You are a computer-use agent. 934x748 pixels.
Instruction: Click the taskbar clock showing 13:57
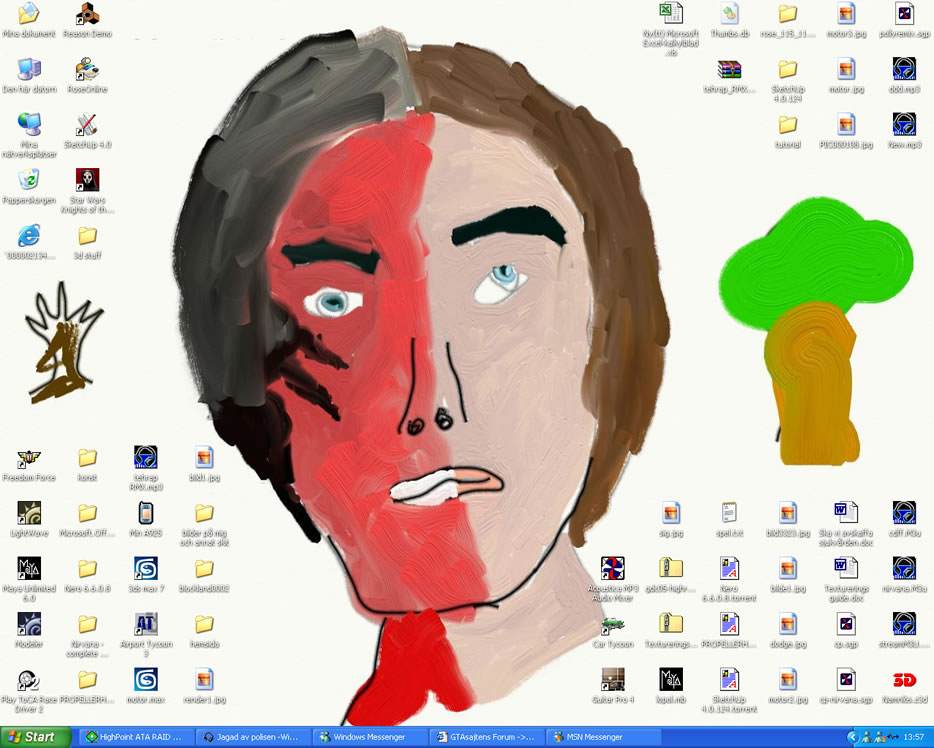(913, 737)
